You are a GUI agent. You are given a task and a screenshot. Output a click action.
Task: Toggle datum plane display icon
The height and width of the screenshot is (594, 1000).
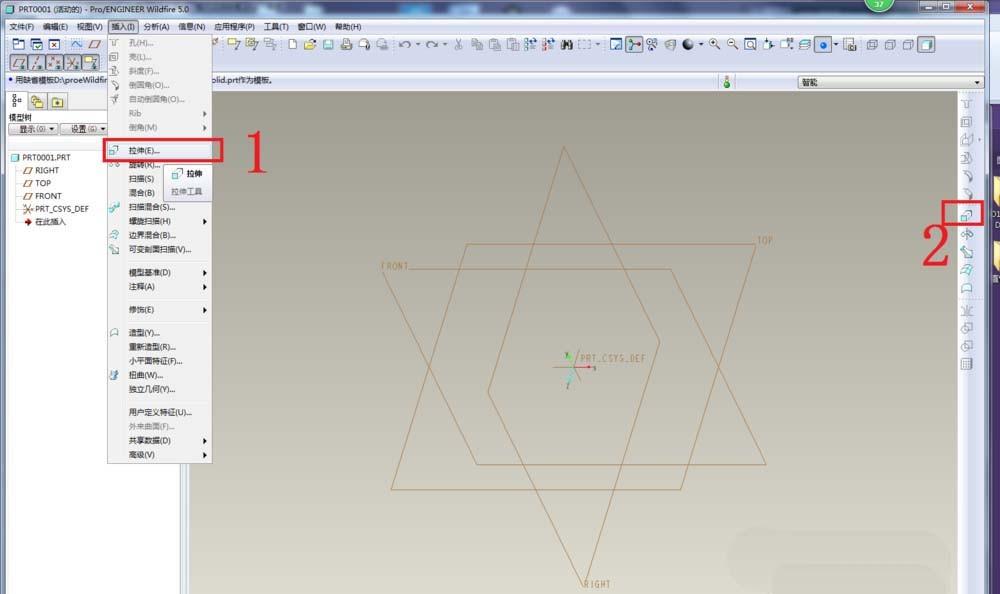(17, 62)
